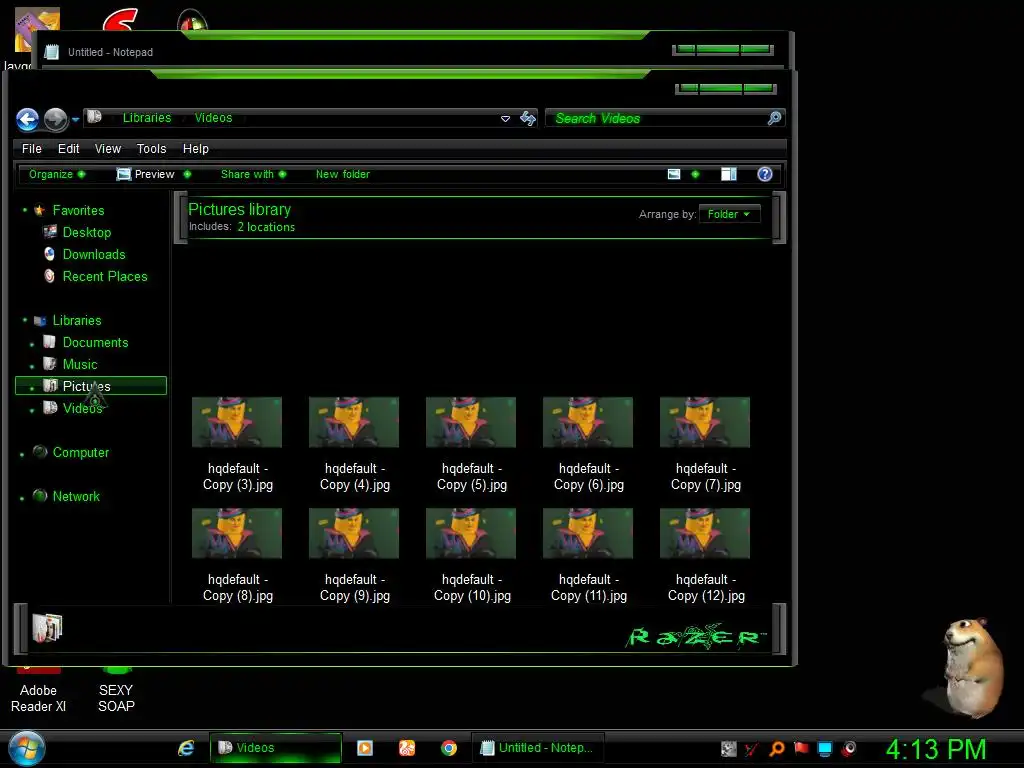Open the Edit menu
The image size is (1024, 768).
pos(69,149)
